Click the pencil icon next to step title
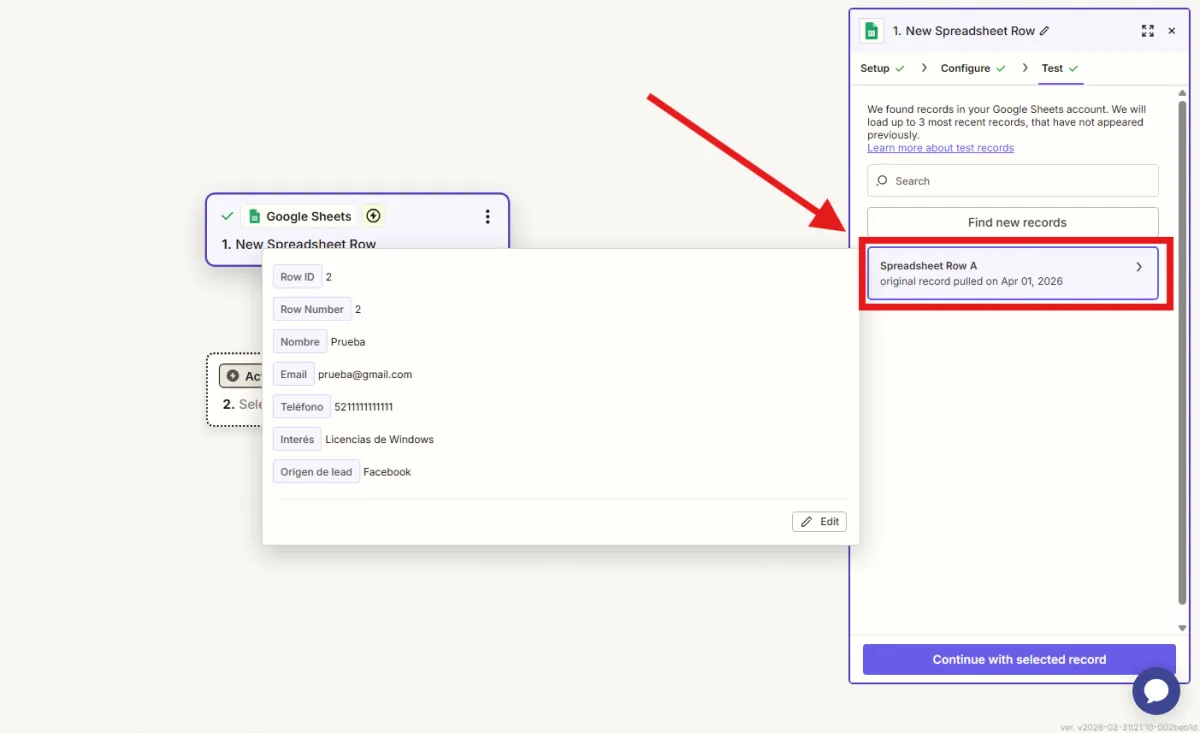 1045,31
